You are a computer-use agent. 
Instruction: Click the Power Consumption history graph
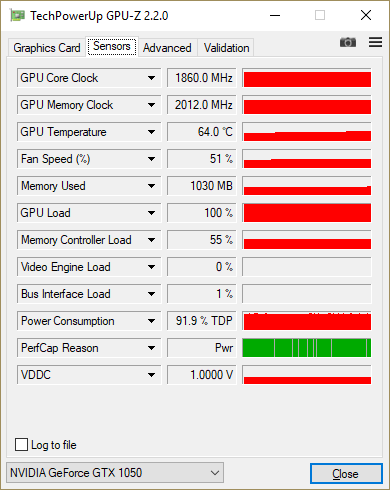point(307,321)
